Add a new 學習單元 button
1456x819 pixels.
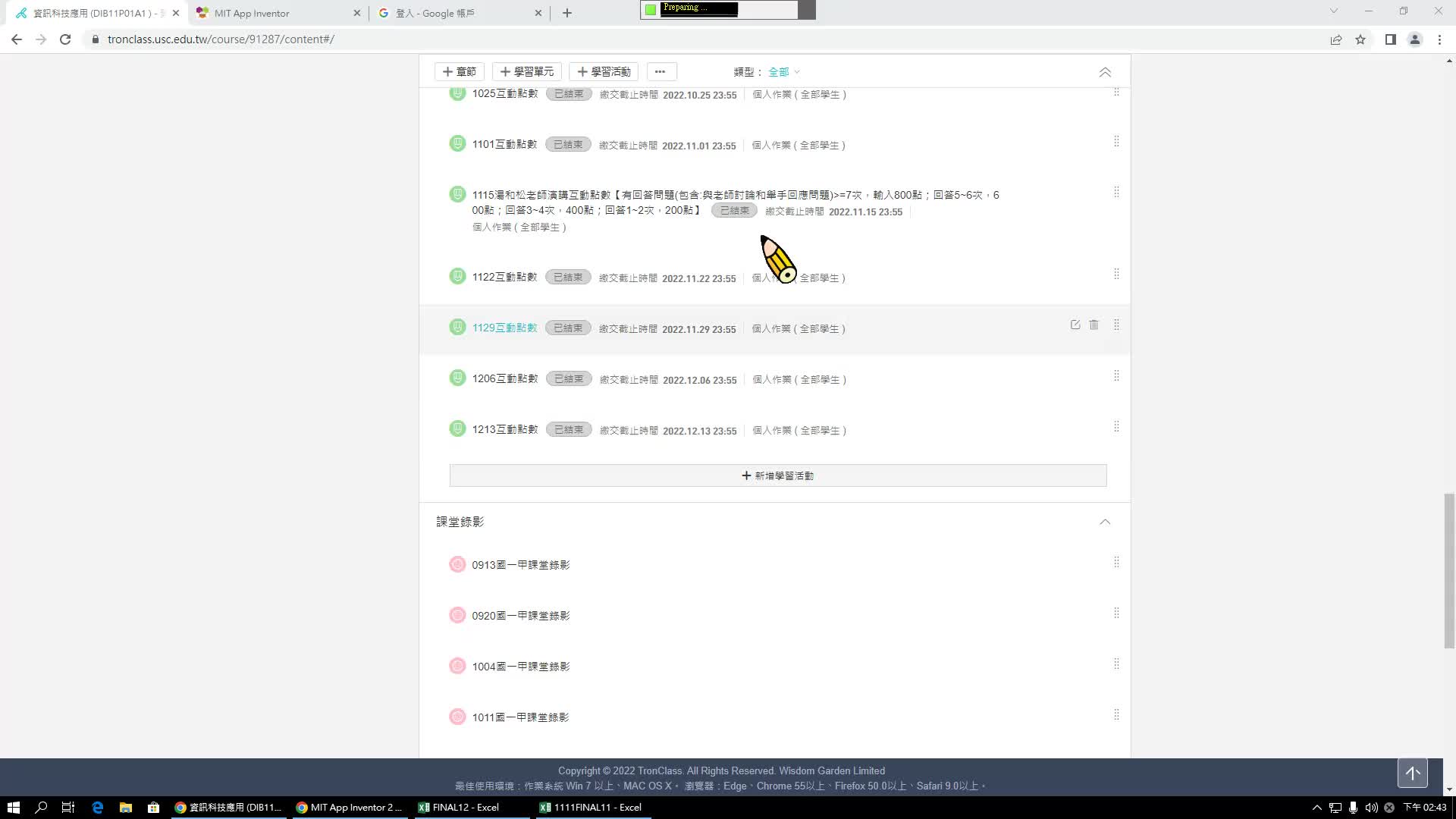click(527, 71)
